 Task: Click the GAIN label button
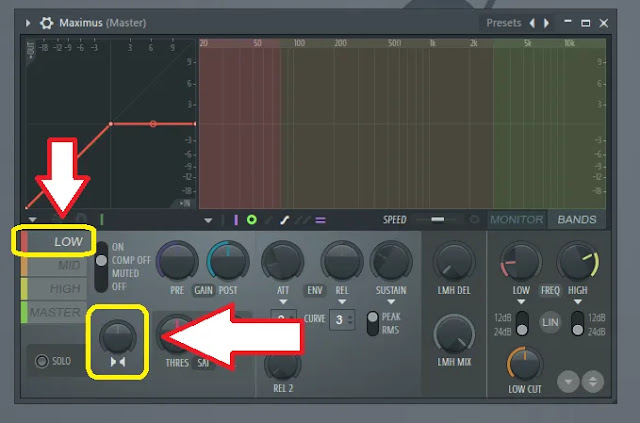[x=203, y=290]
